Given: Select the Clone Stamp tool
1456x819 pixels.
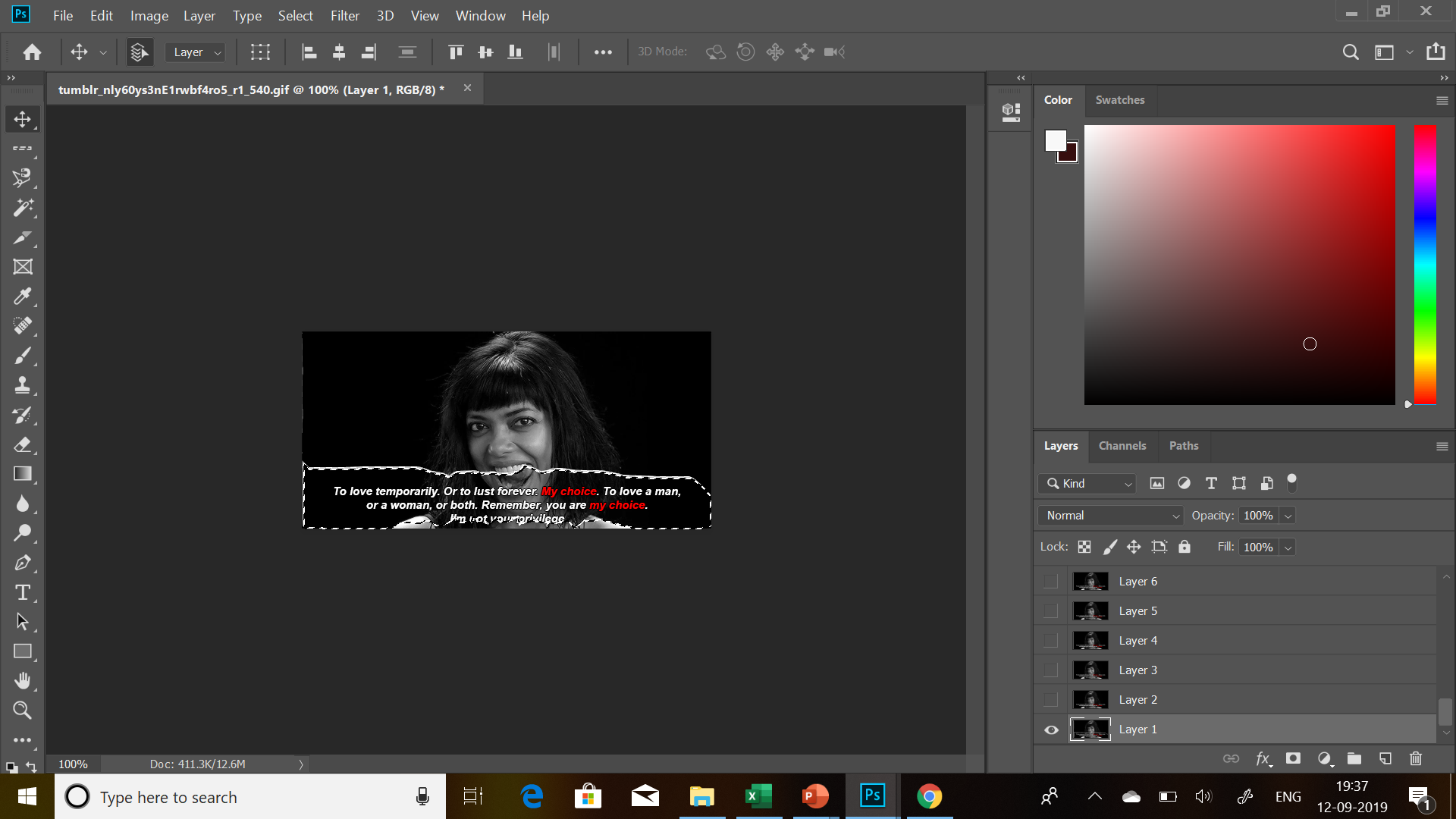Looking at the screenshot, I should click(23, 385).
